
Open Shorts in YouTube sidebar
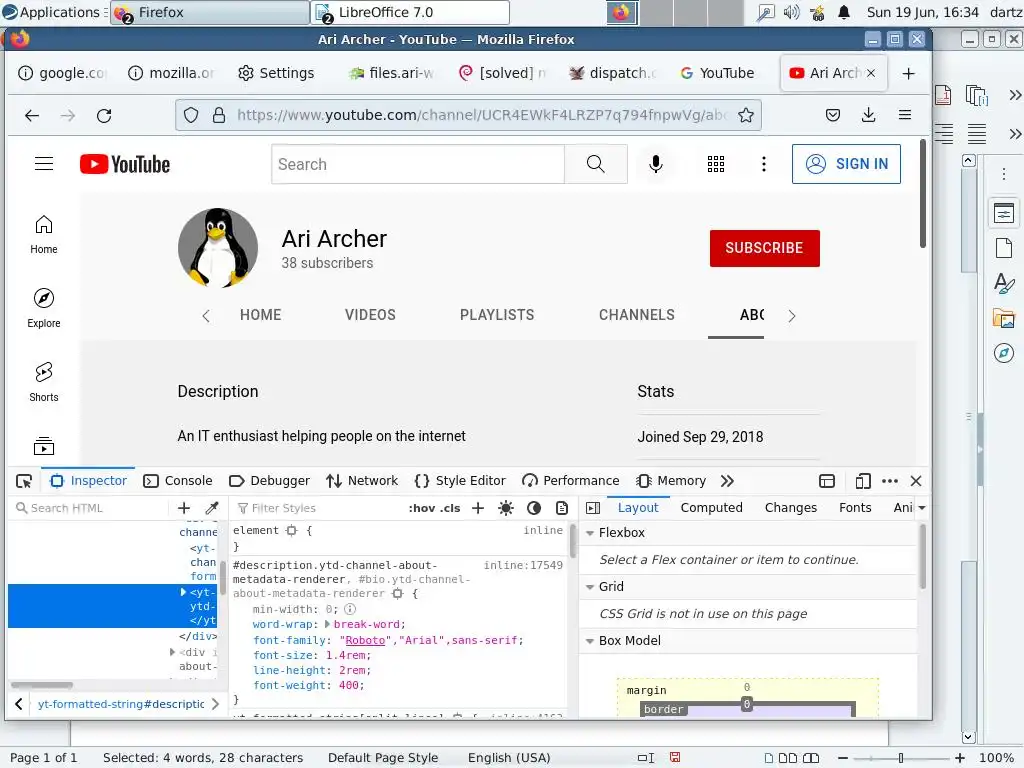pos(44,383)
